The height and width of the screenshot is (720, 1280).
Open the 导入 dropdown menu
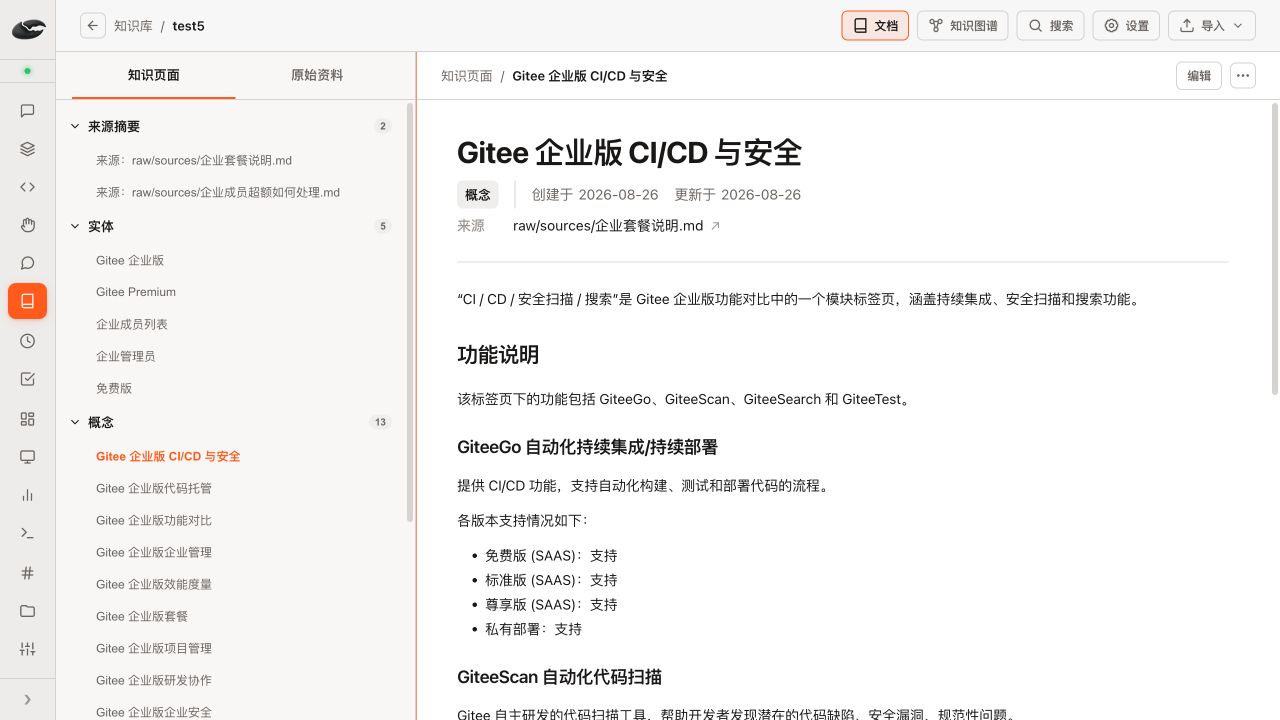(x=1212, y=26)
